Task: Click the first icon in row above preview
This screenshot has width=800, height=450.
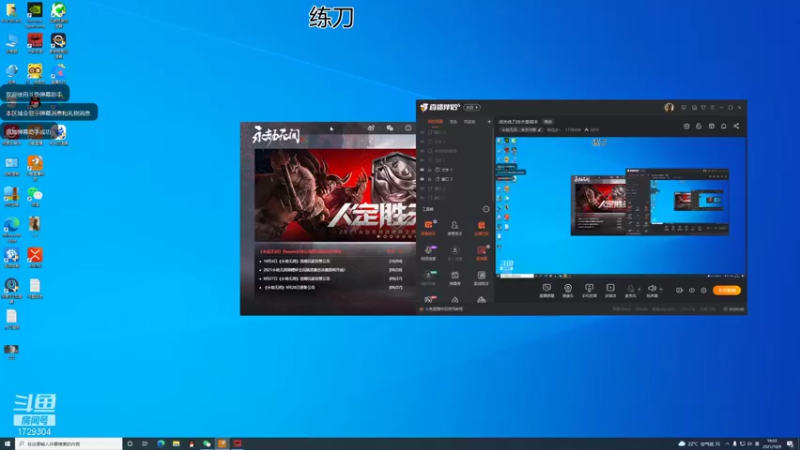Action: point(686,126)
